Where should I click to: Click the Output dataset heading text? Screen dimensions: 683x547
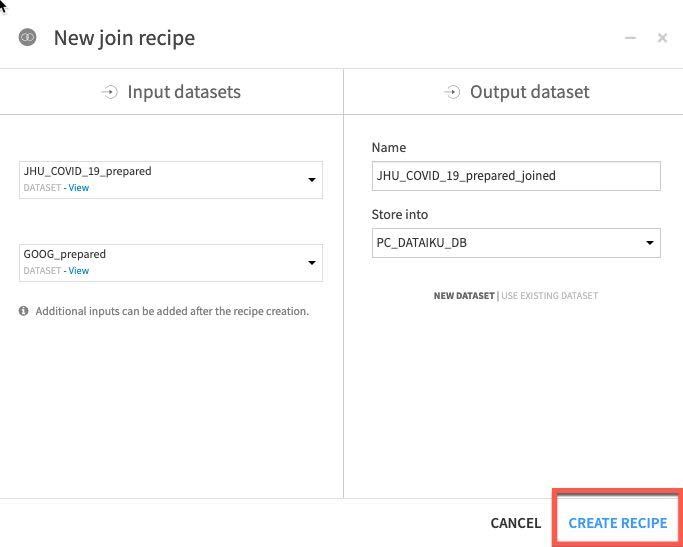point(529,92)
